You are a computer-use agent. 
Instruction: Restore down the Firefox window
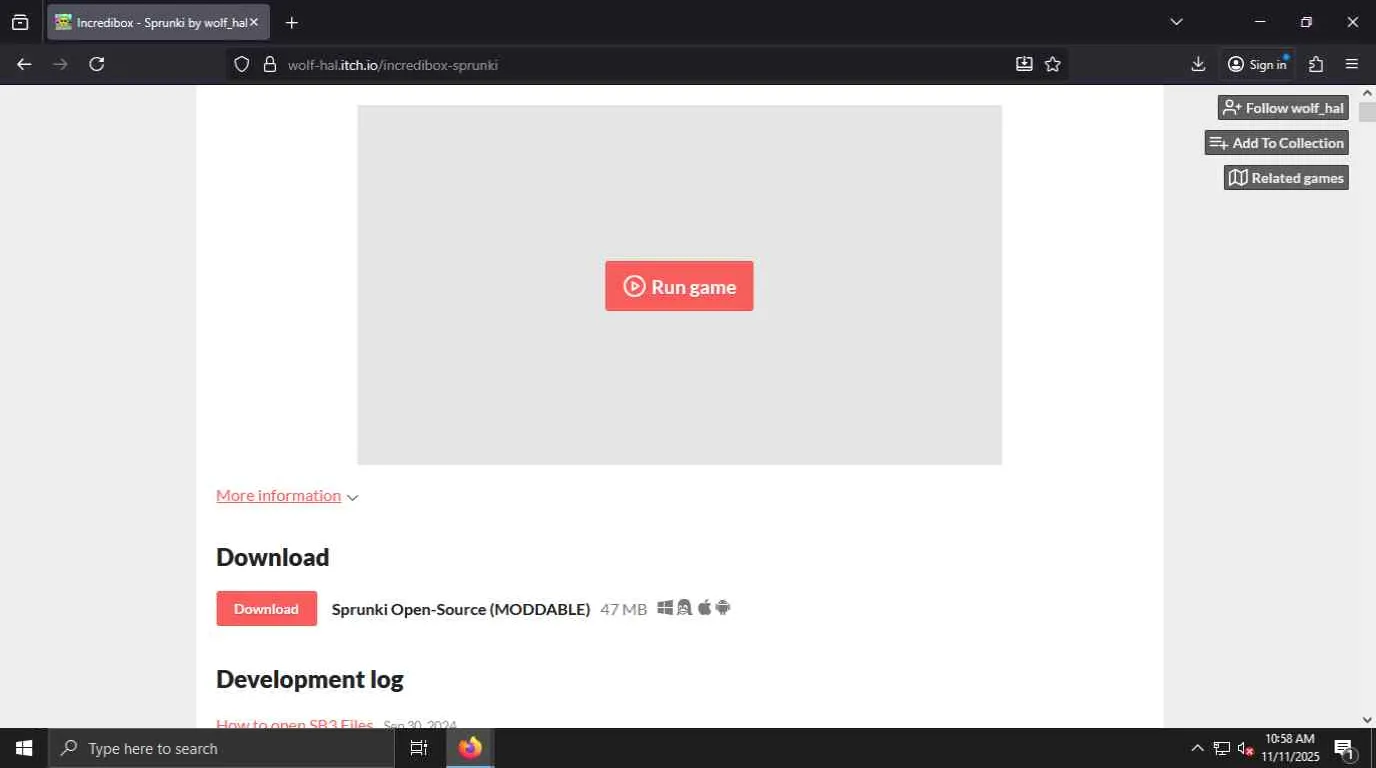[1306, 22]
